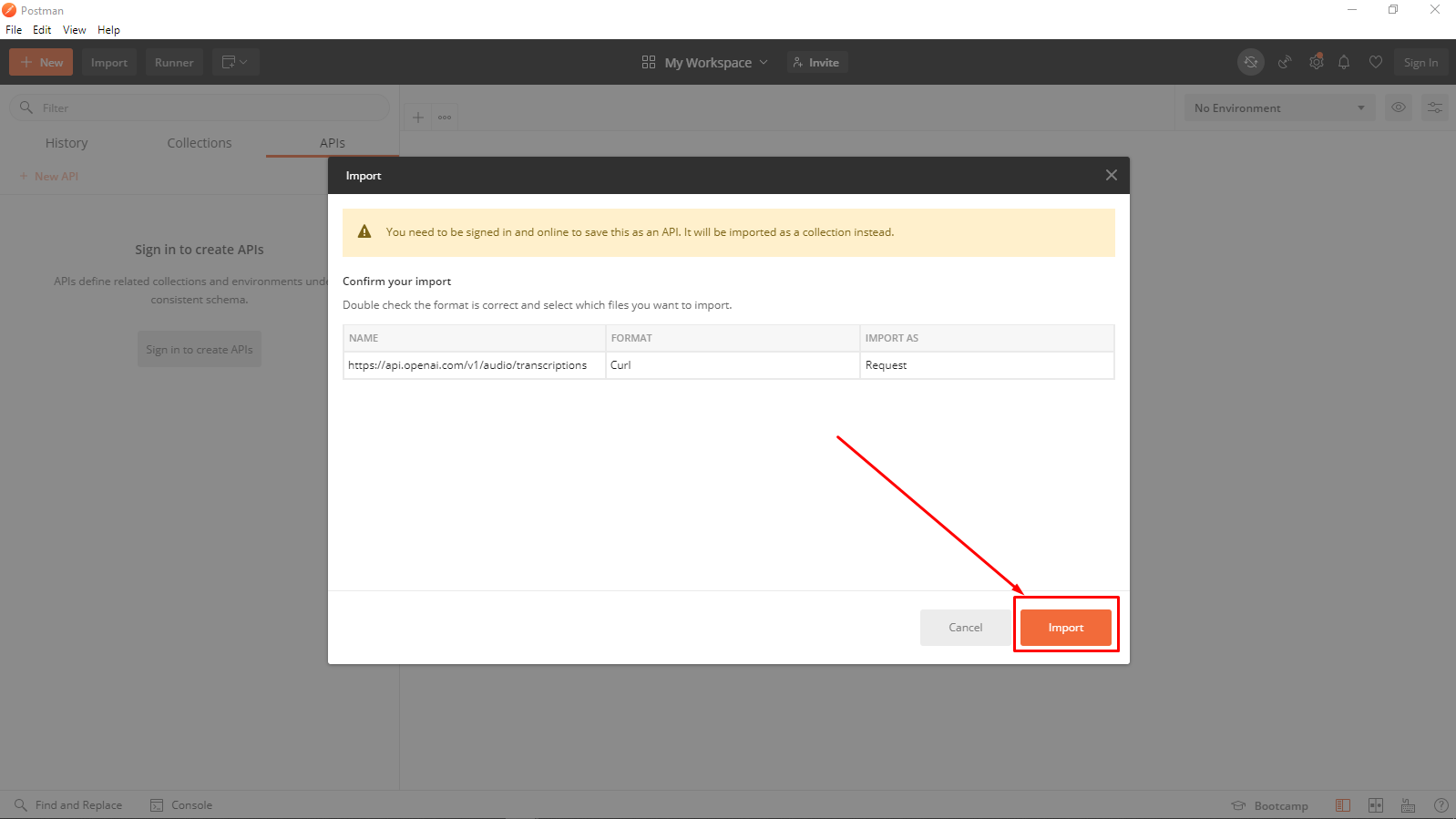Open the satellite capture requests icon
1456x819 pixels.
click(x=1285, y=62)
